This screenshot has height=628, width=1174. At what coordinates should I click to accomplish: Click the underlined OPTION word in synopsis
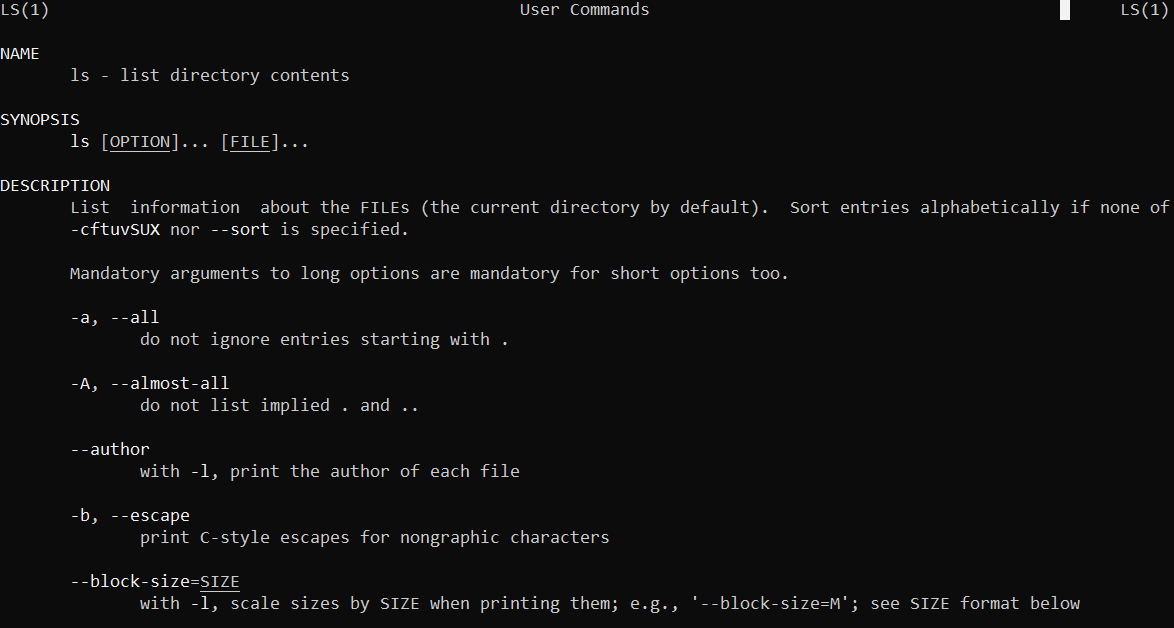point(140,141)
